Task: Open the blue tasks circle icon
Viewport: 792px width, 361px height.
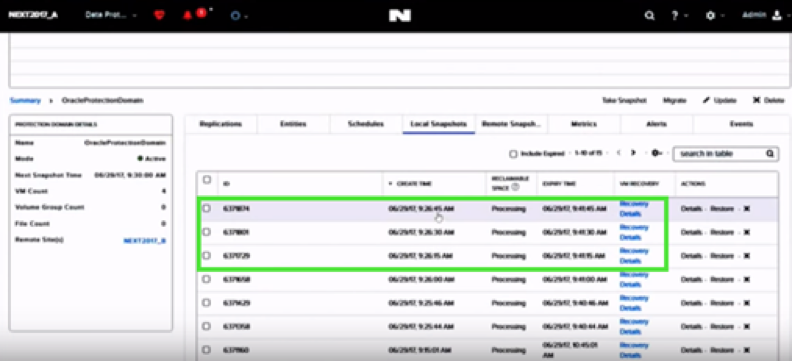Action: pyautogui.click(x=235, y=16)
